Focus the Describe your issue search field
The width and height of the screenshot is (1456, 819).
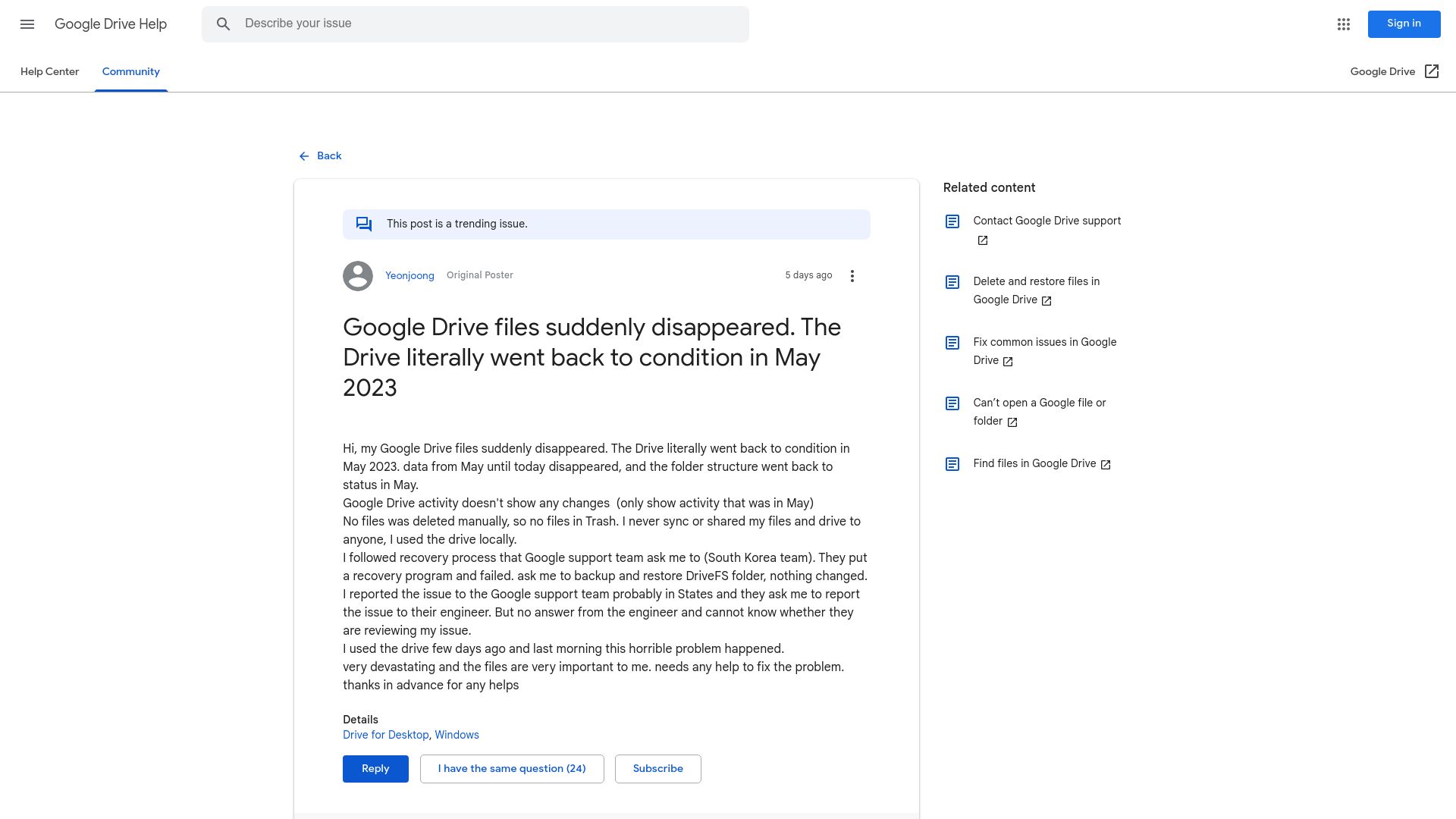pyautogui.click(x=475, y=24)
